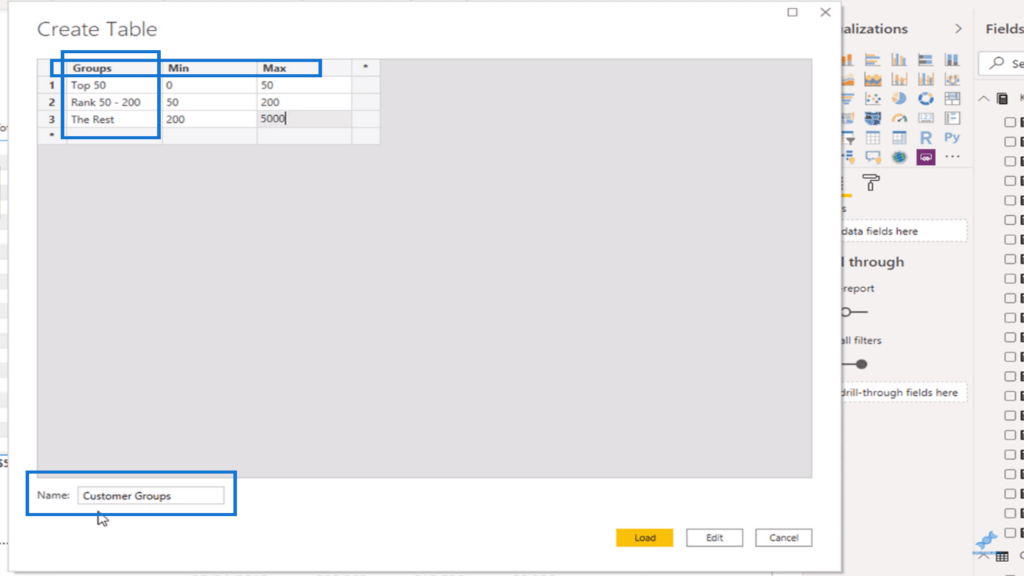Select the stacked area chart visual
The image size is (1024, 576).
[872, 80]
